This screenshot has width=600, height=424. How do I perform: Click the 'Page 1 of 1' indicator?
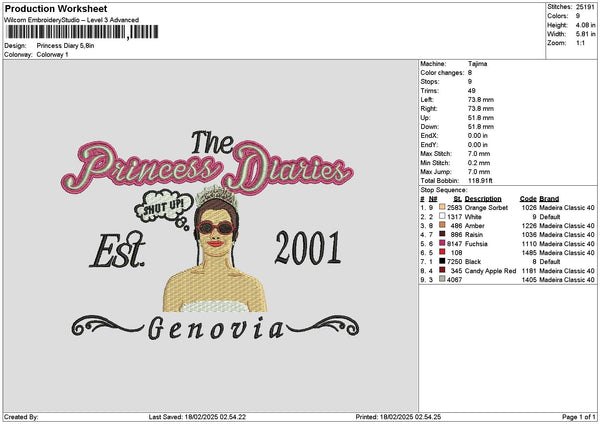[x=579, y=417]
